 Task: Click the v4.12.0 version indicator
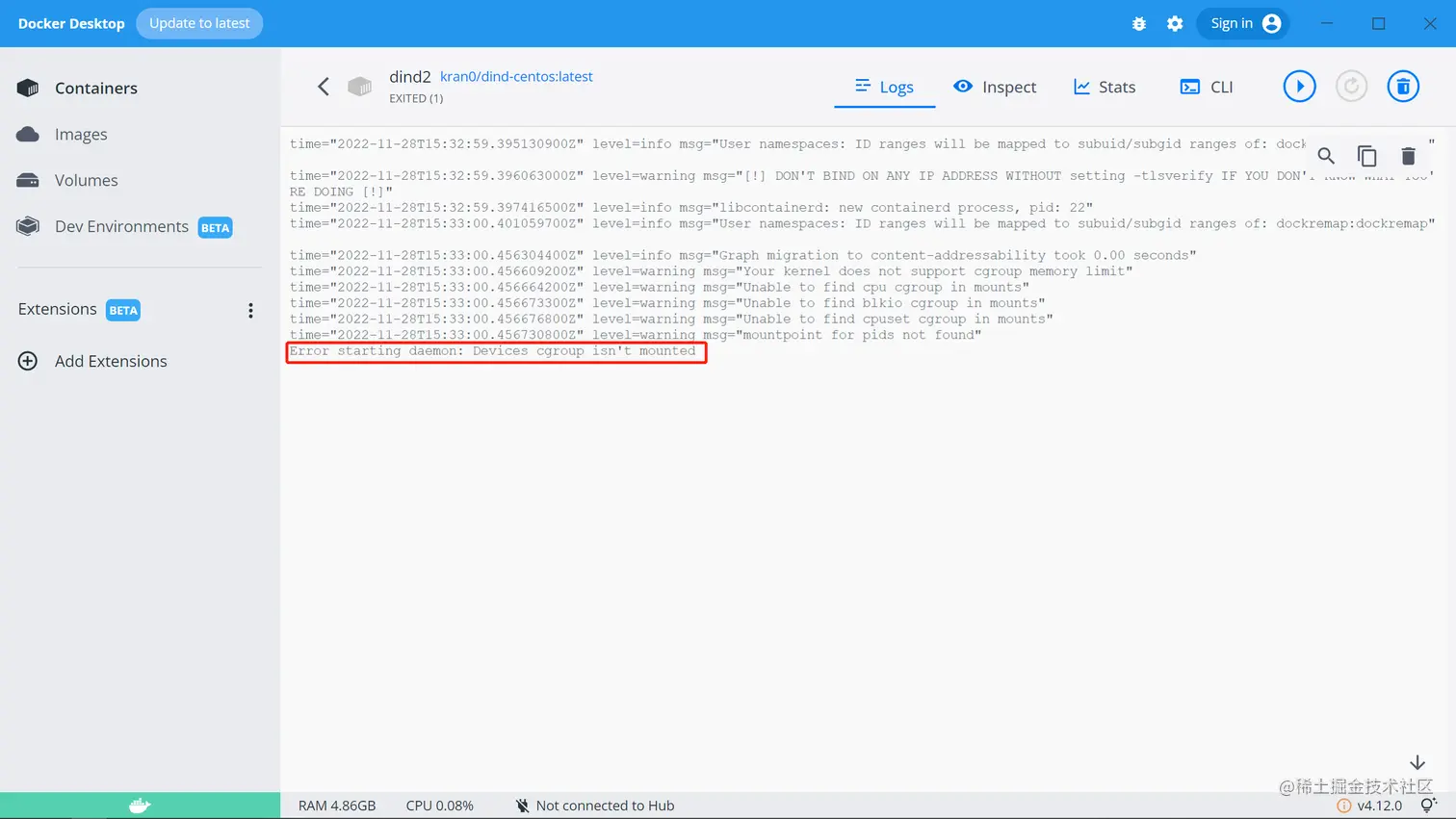click(x=1369, y=806)
